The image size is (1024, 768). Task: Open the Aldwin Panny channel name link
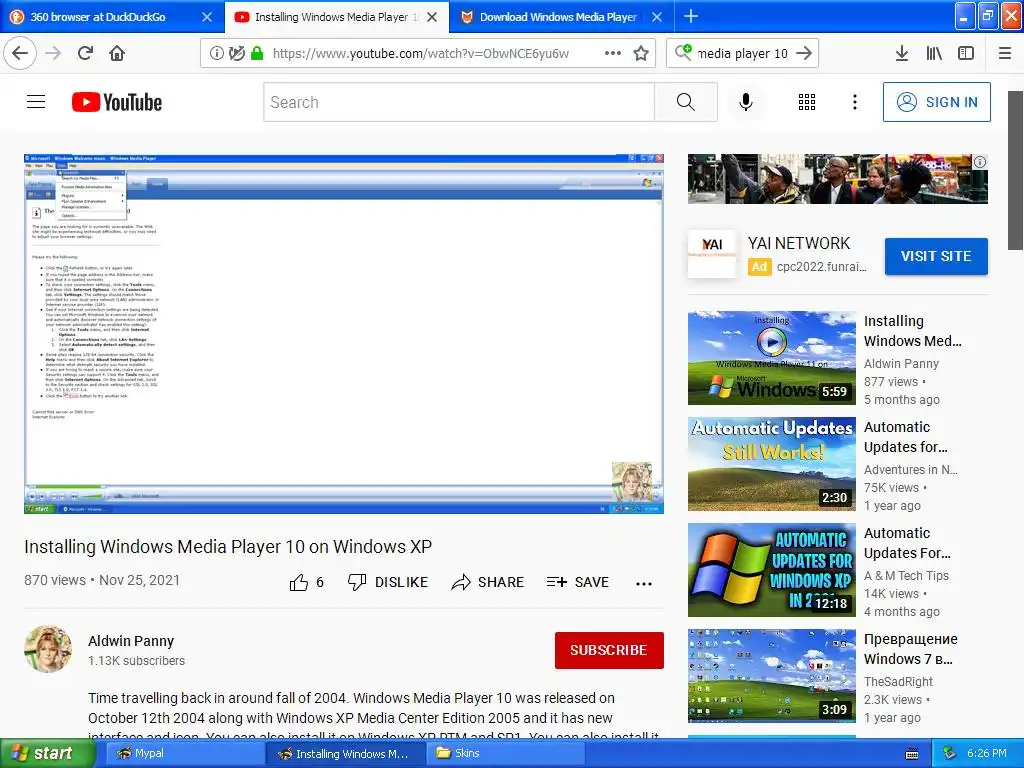point(131,641)
